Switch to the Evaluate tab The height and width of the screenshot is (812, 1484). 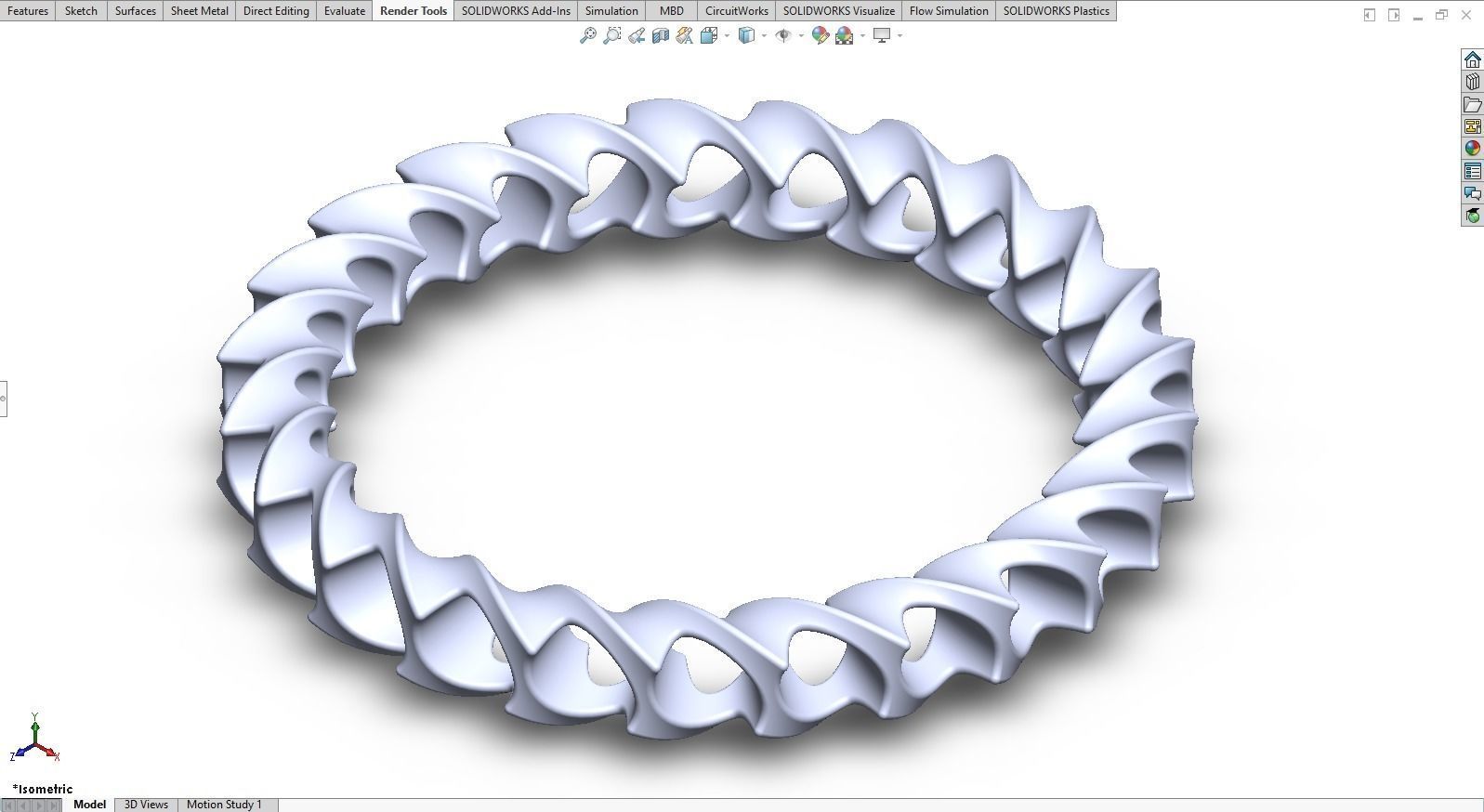344,11
